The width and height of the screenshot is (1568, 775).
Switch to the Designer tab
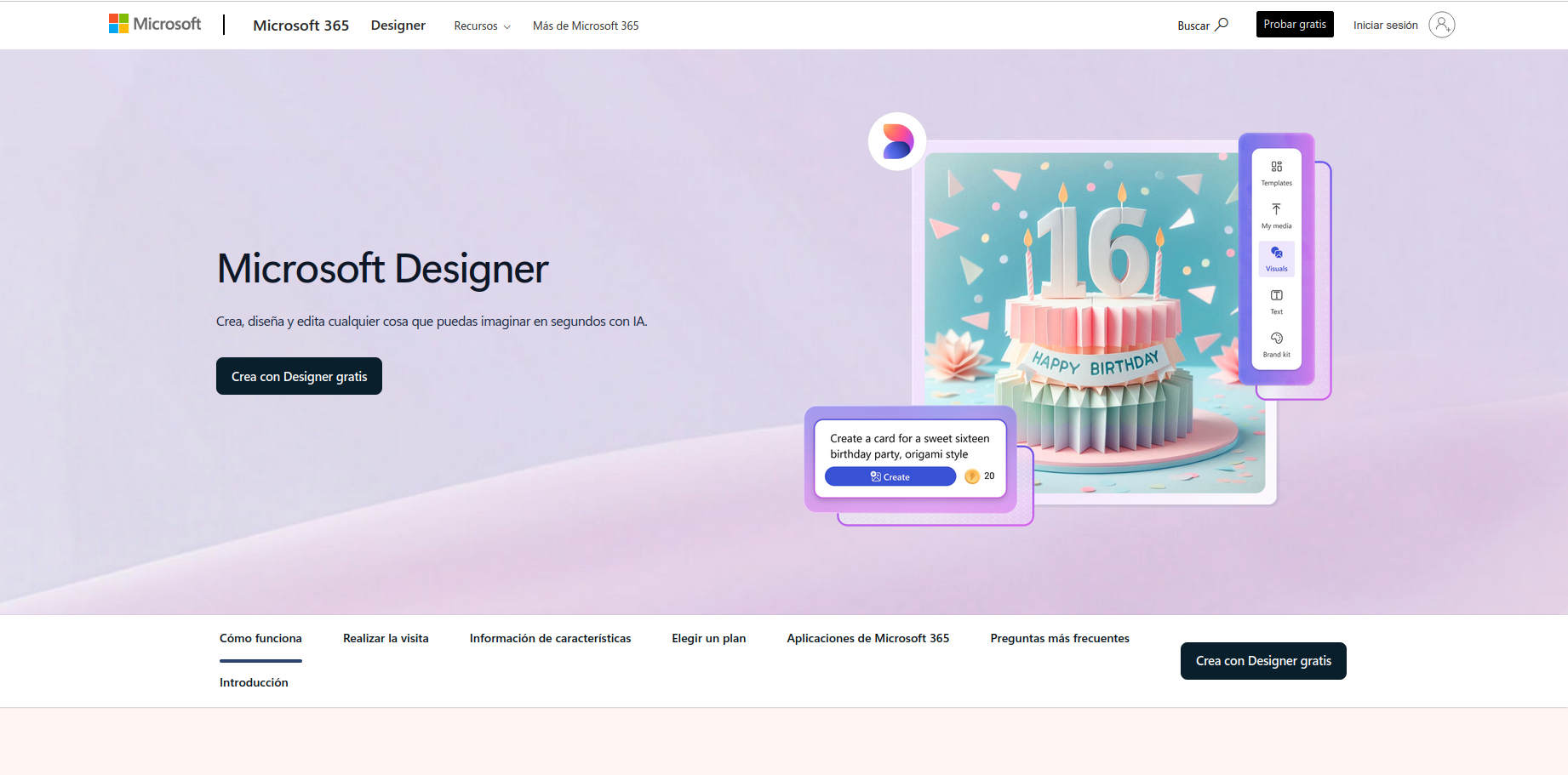coord(398,25)
